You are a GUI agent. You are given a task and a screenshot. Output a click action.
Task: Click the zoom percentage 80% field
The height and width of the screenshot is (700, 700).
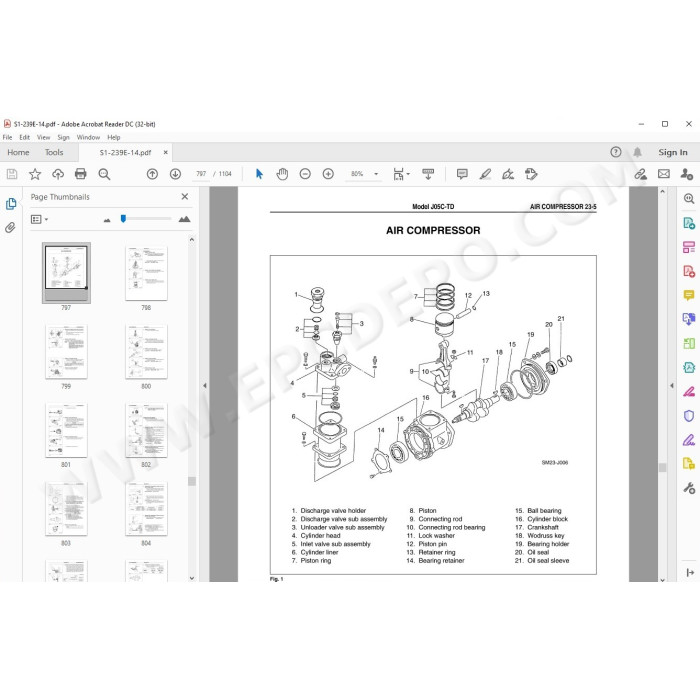pos(357,174)
